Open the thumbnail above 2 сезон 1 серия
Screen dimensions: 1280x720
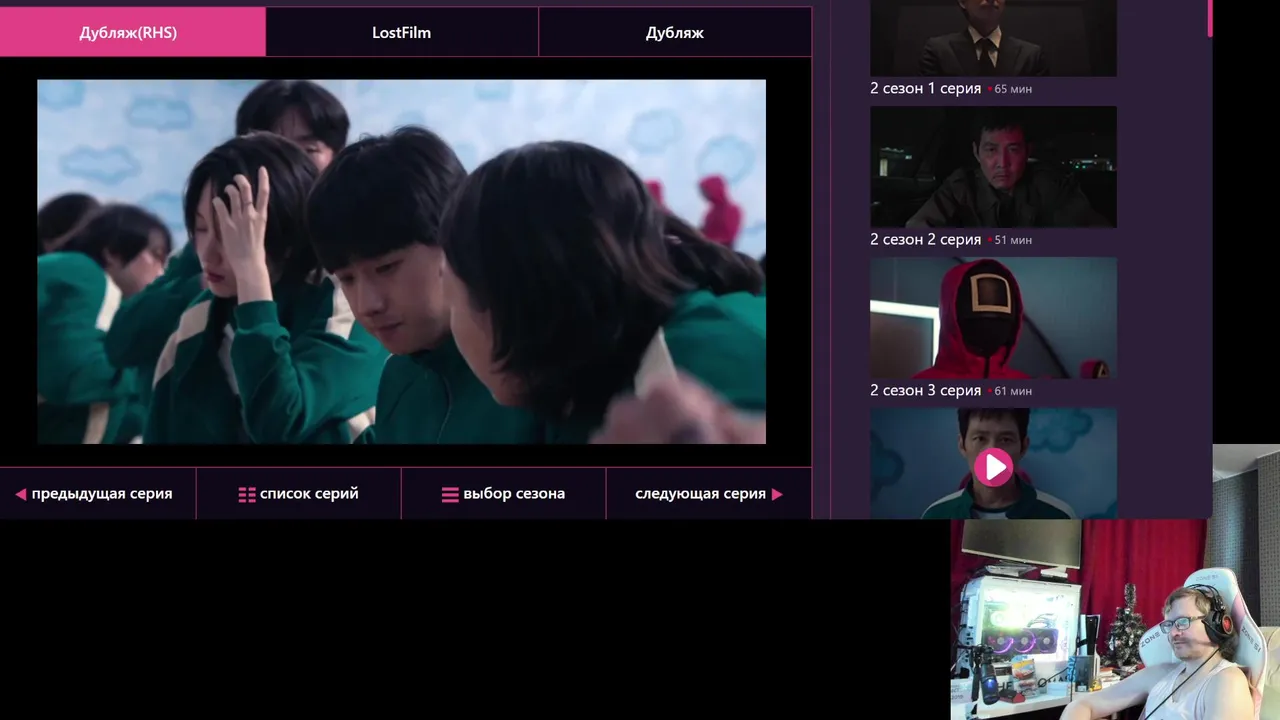(993, 38)
